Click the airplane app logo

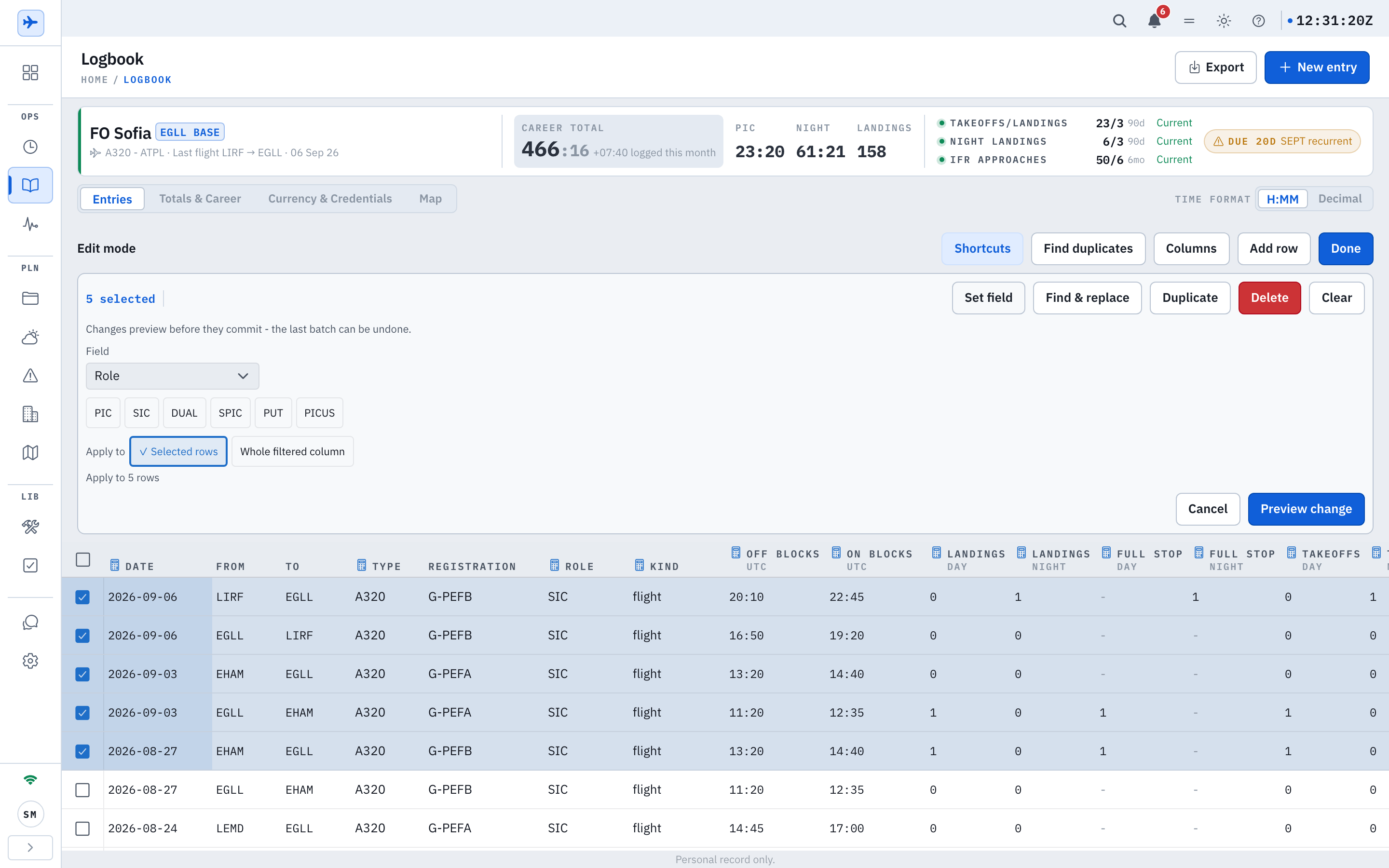click(x=30, y=23)
